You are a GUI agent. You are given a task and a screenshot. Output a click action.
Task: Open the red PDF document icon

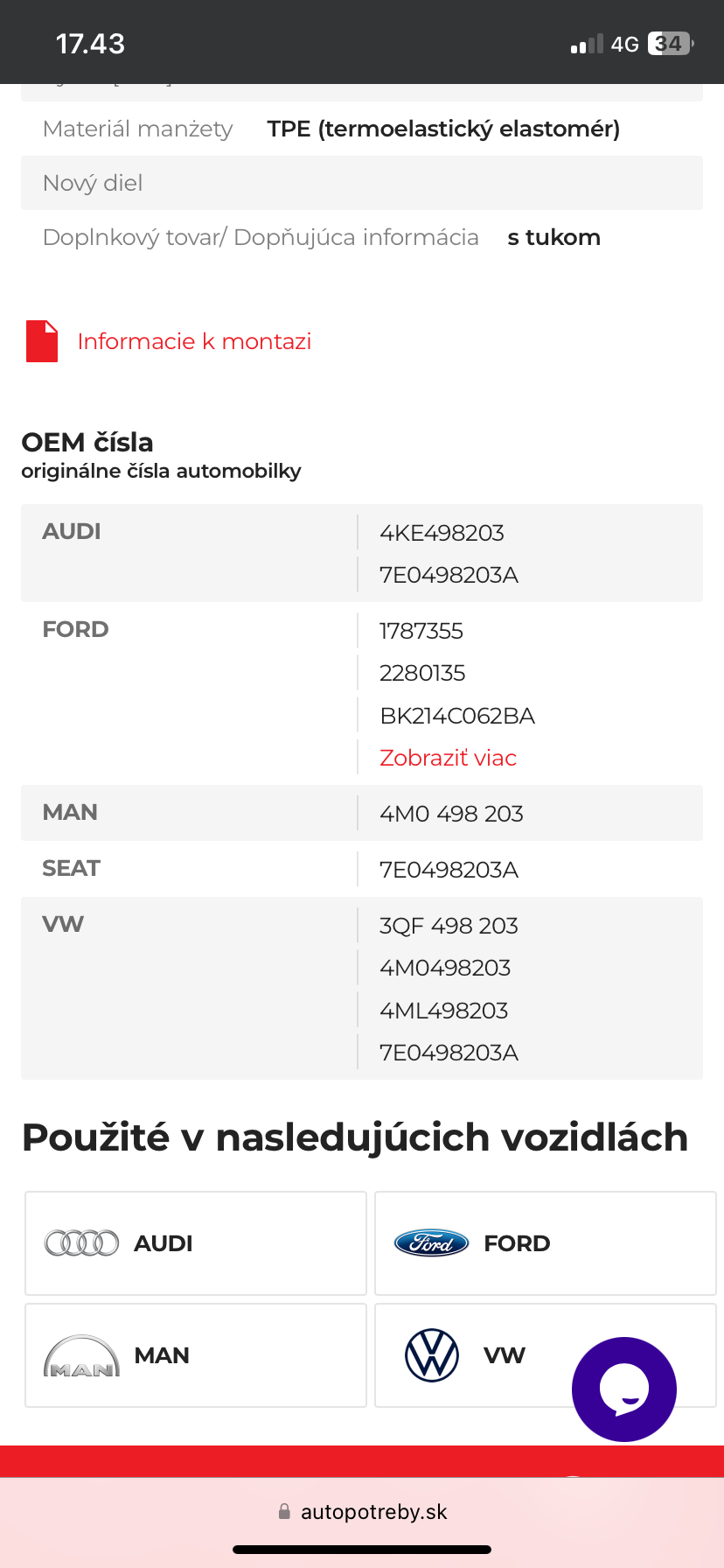[42, 341]
